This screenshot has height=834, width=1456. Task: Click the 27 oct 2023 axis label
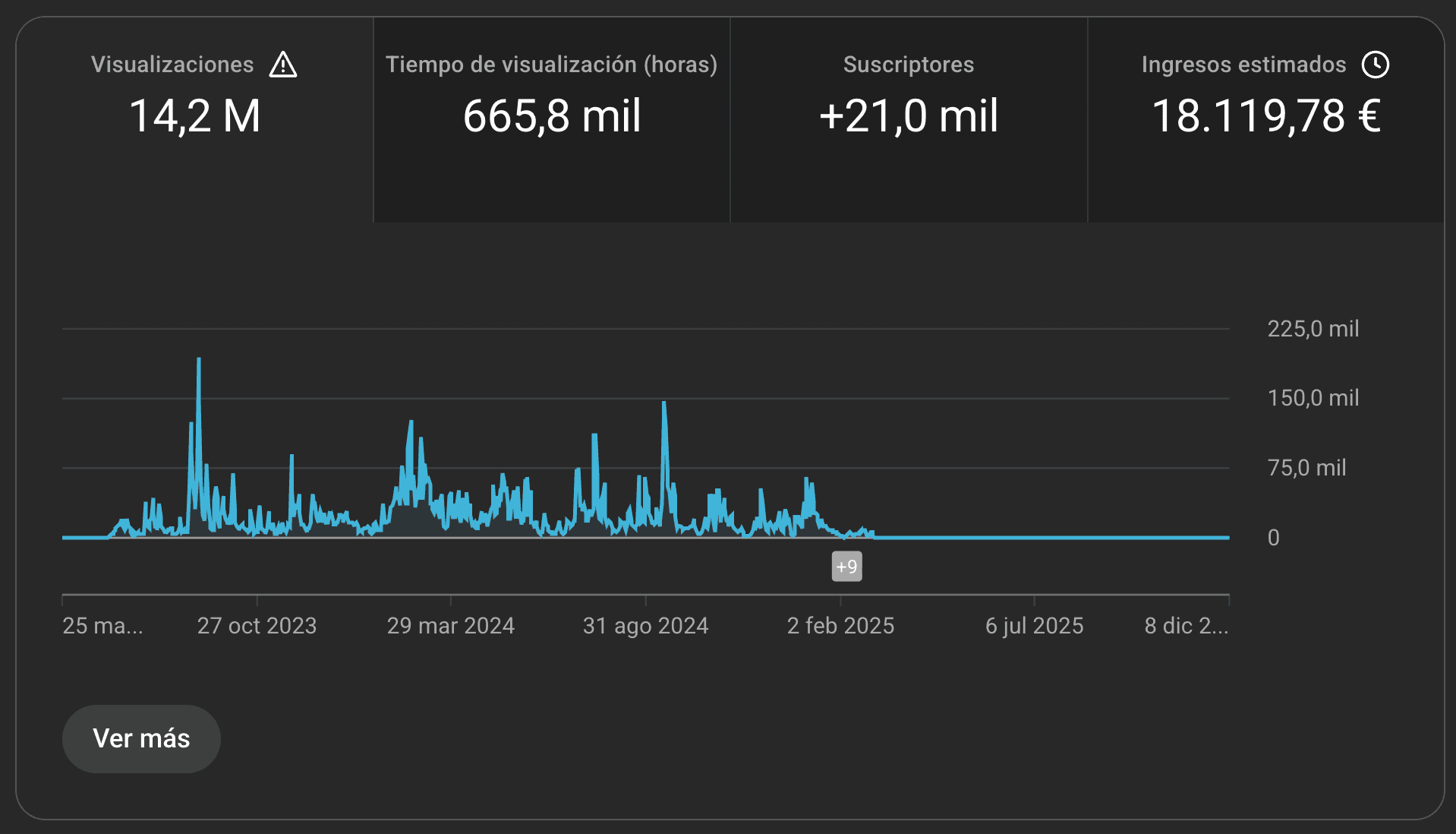click(257, 626)
